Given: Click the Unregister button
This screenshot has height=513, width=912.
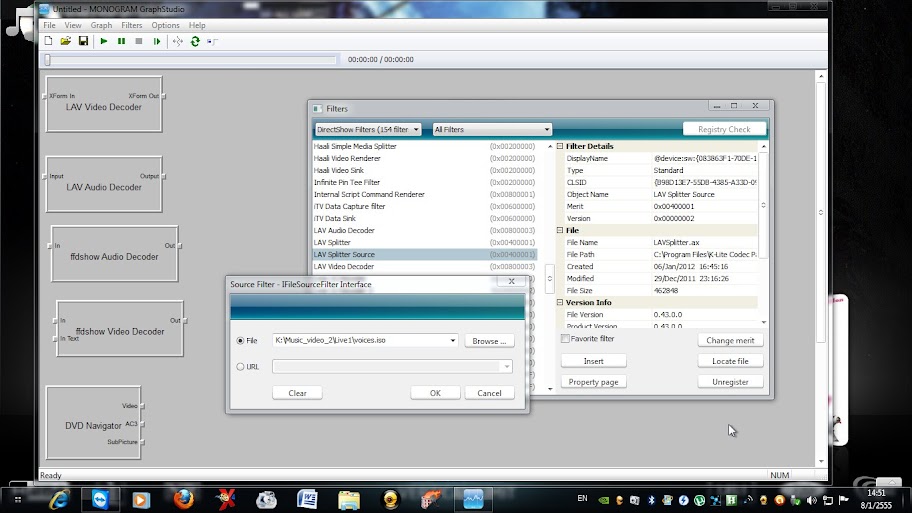Looking at the screenshot, I should point(731,382).
